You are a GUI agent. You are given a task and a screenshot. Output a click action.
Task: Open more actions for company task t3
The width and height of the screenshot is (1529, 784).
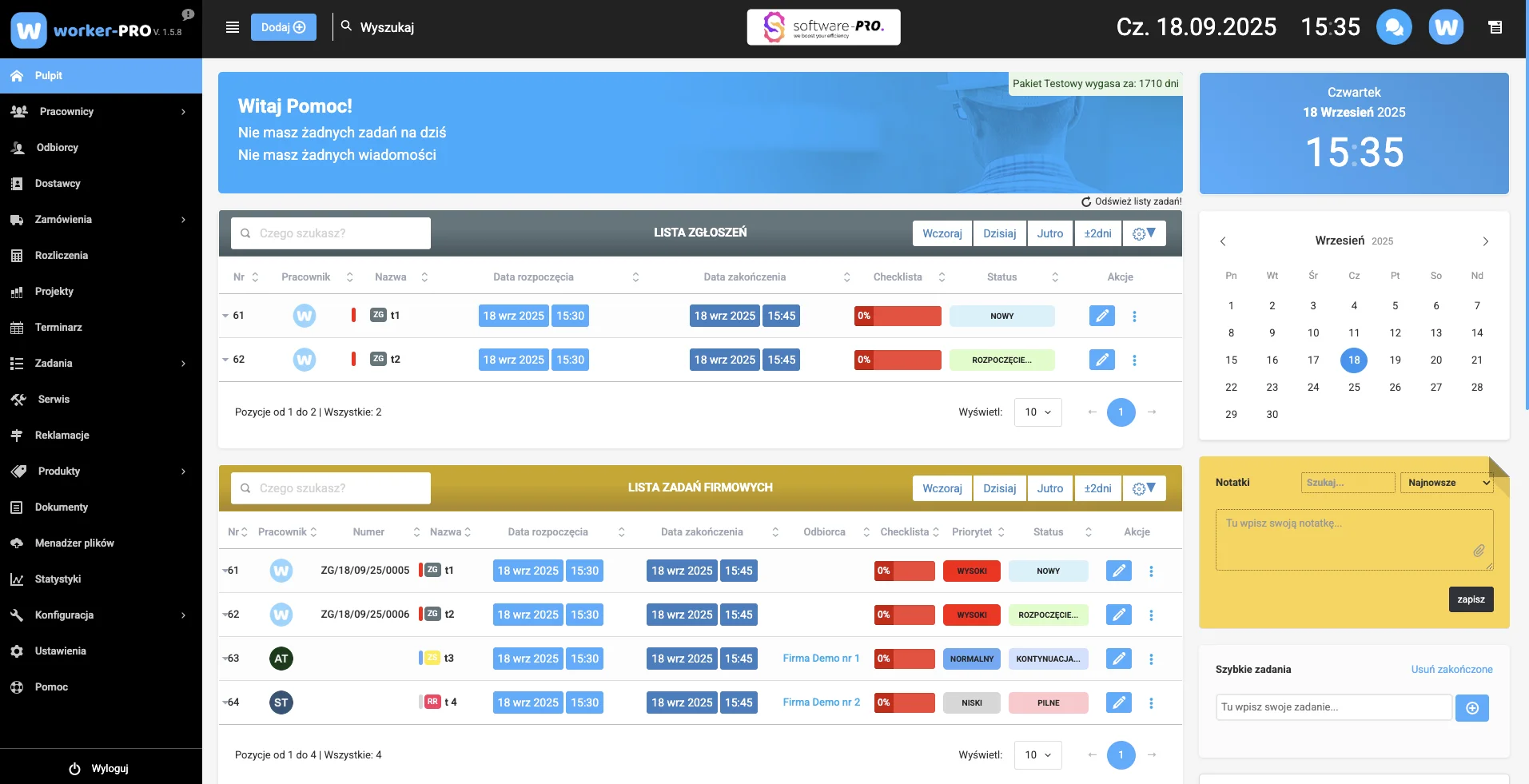tap(1151, 659)
